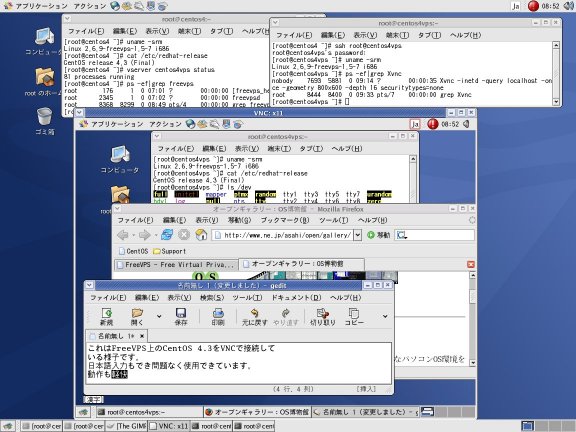Expand the gedit Open recent files arrow
Viewport: 576px width, 432px height.
(x=159, y=316)
